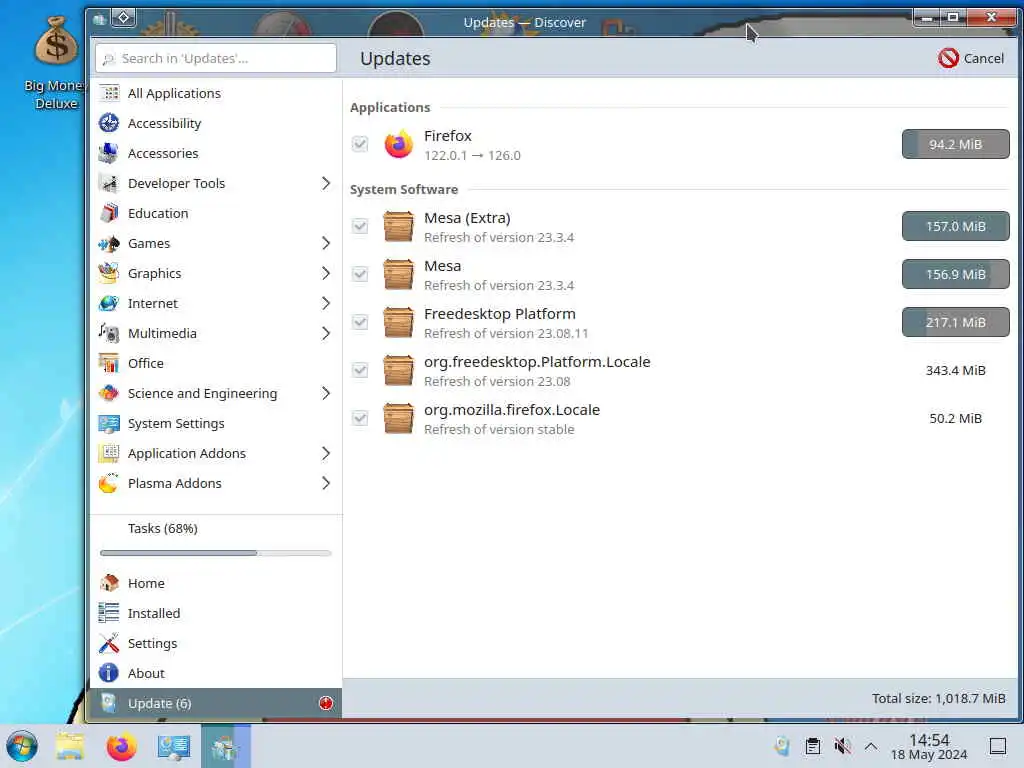Expand the Graphics category arrow
Image resolution: width=1024 pixels, height=768 pixels.
click(326, 274)
